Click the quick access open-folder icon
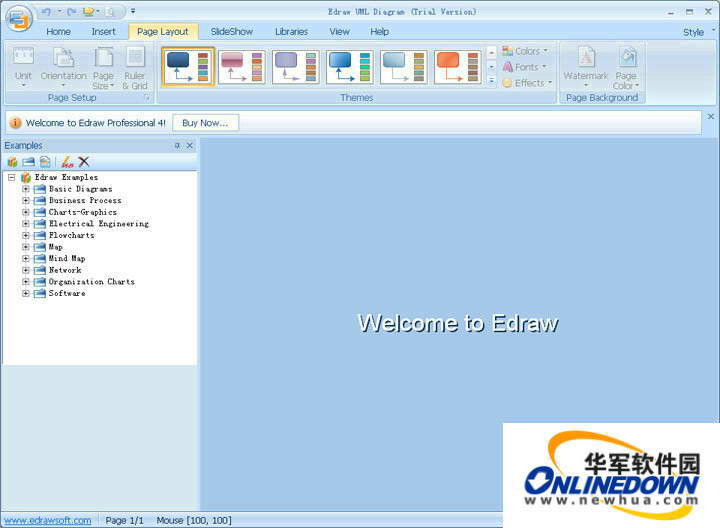Screen dimensions: 720x528 90,11
